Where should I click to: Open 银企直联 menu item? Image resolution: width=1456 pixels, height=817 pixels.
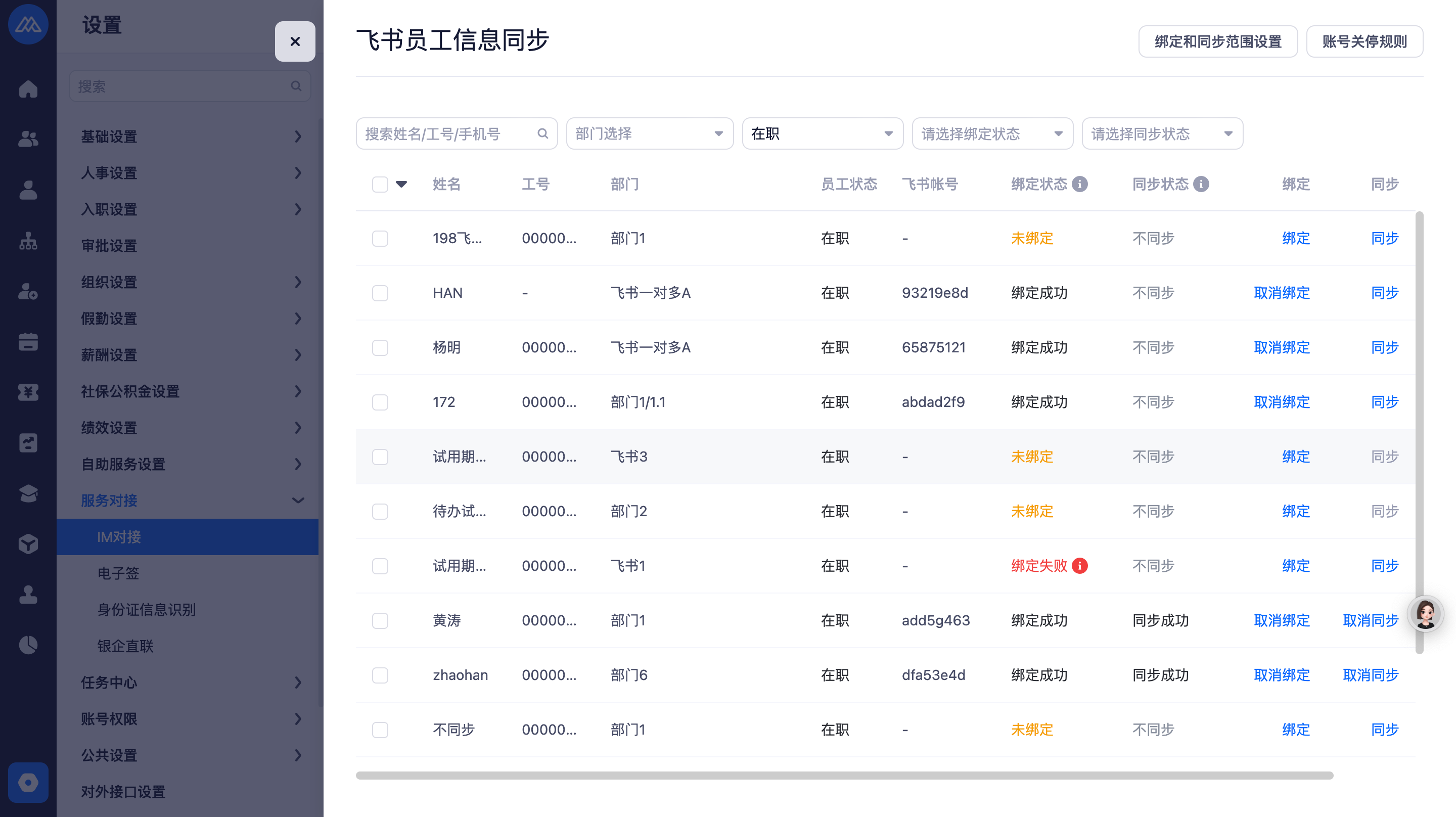[125, 646]
